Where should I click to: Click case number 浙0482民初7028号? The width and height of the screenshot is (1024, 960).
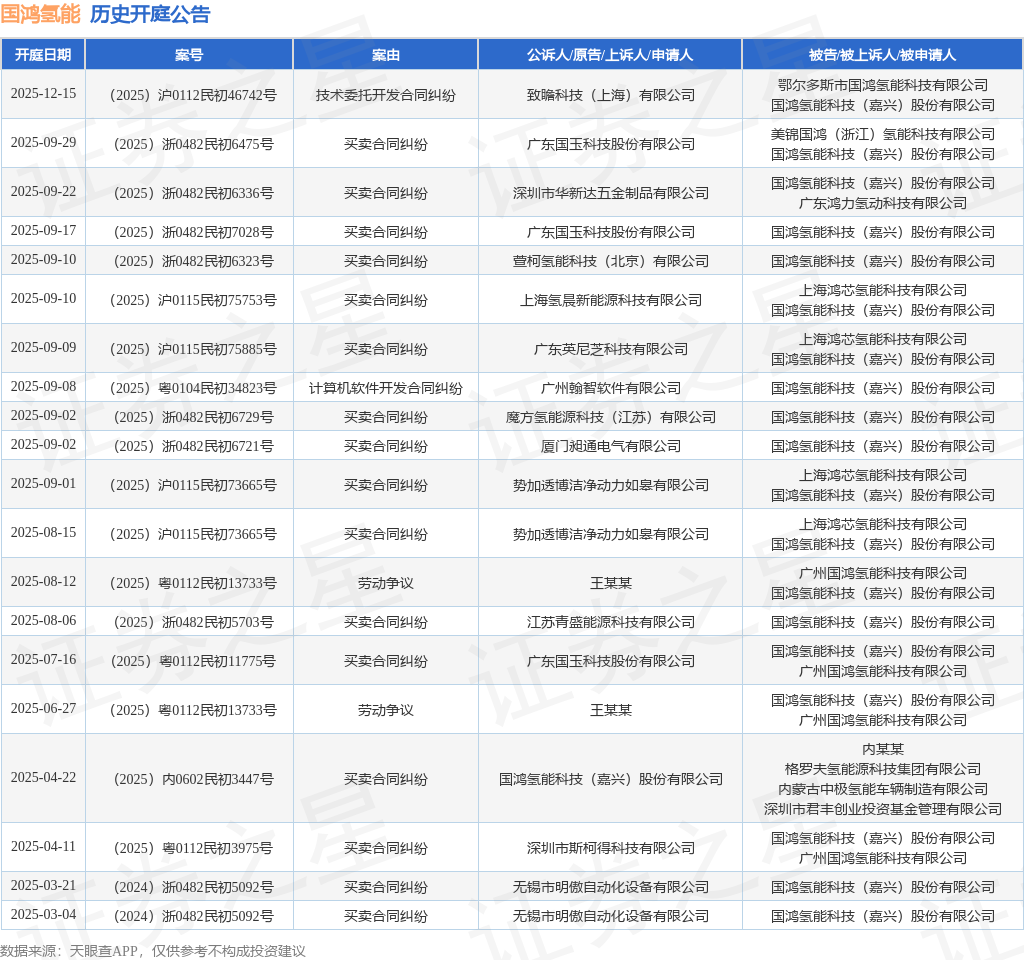point(193,232)
